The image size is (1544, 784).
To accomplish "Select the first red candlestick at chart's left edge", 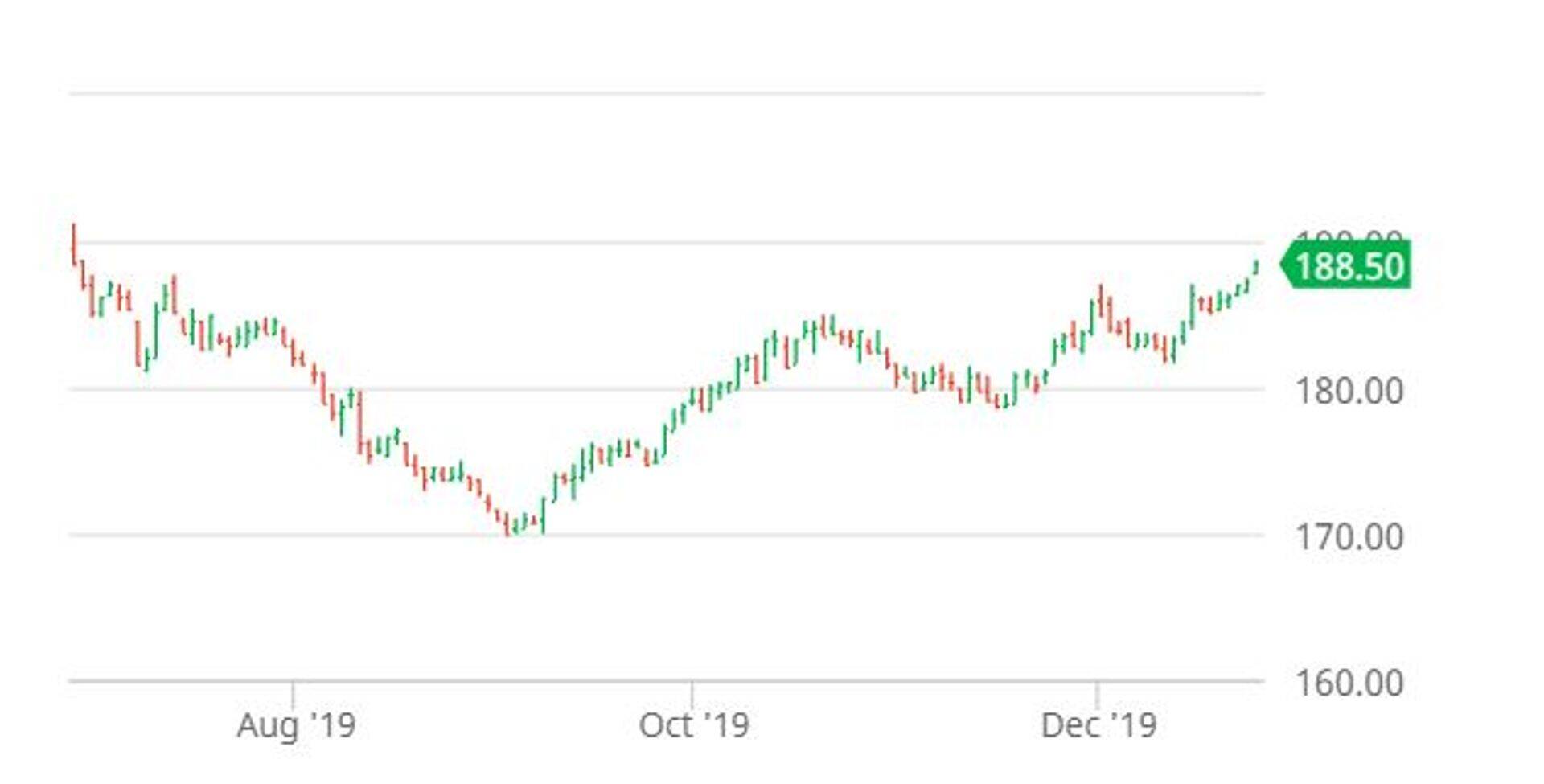I will click(x=74, y=244).
